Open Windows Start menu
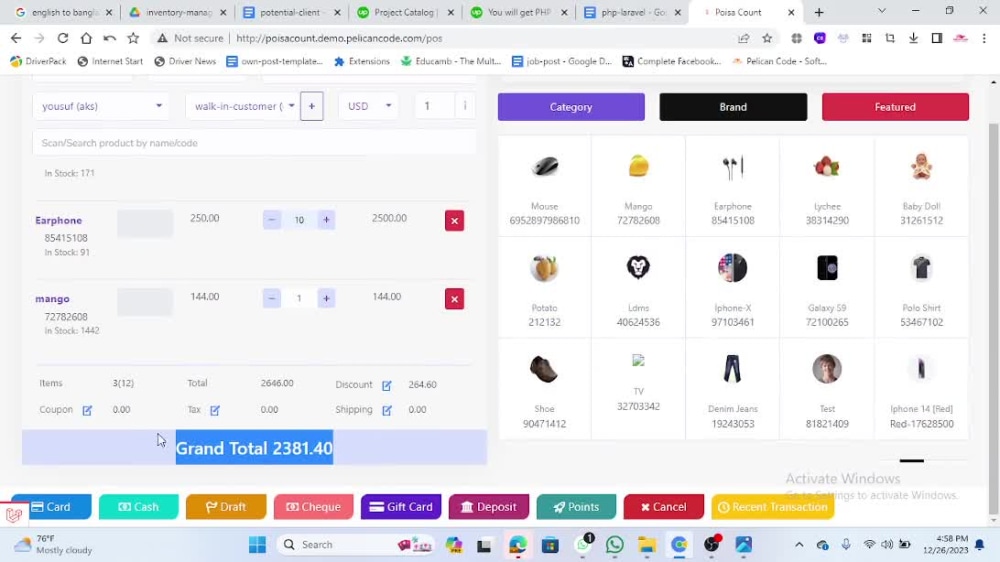Viewport: 1000px width, 562px height. (x=258, y=545)
